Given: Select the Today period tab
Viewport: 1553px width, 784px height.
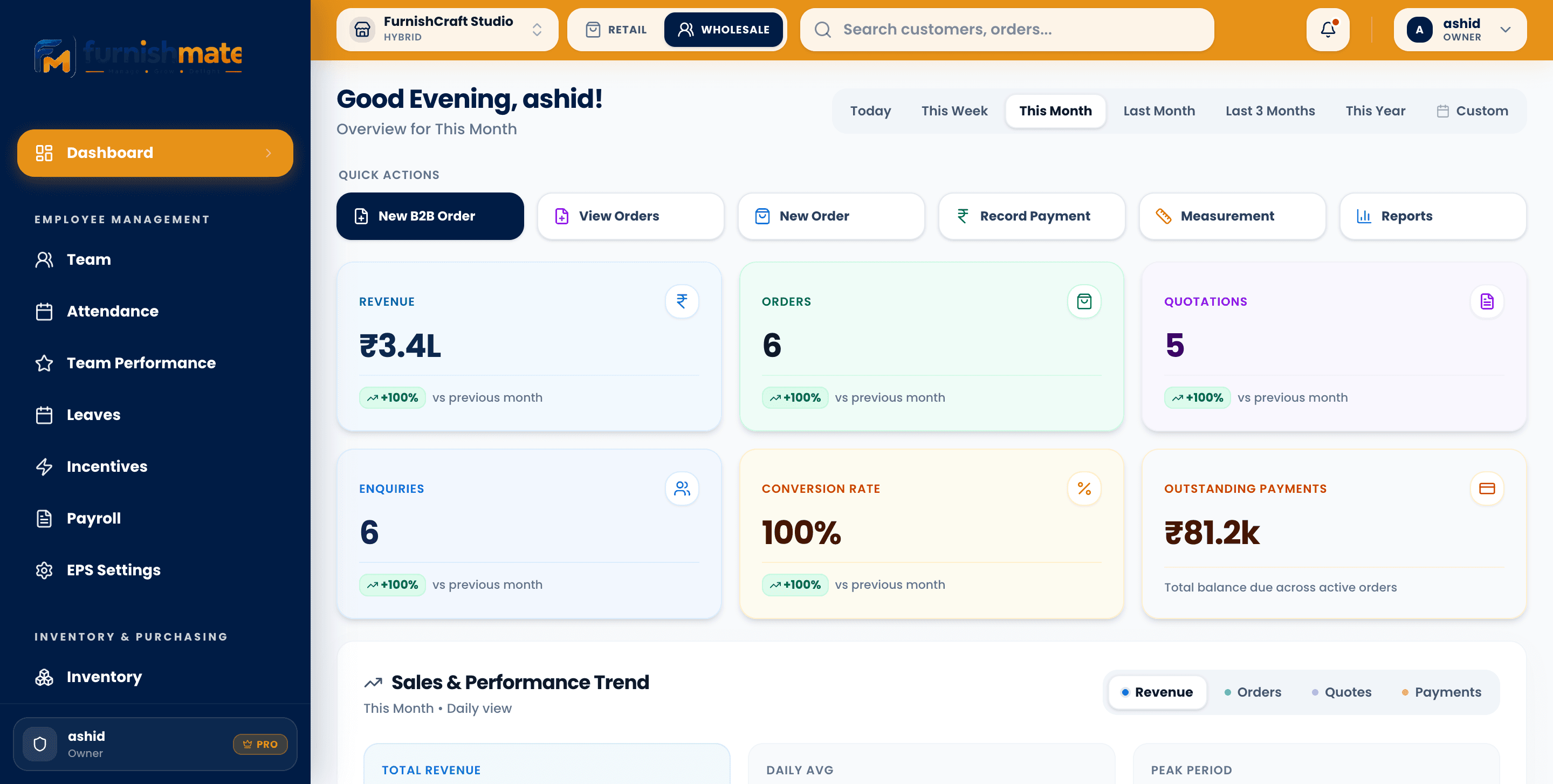Looking at the screenshot, I should pyautogui.click(x=870, y=111).
